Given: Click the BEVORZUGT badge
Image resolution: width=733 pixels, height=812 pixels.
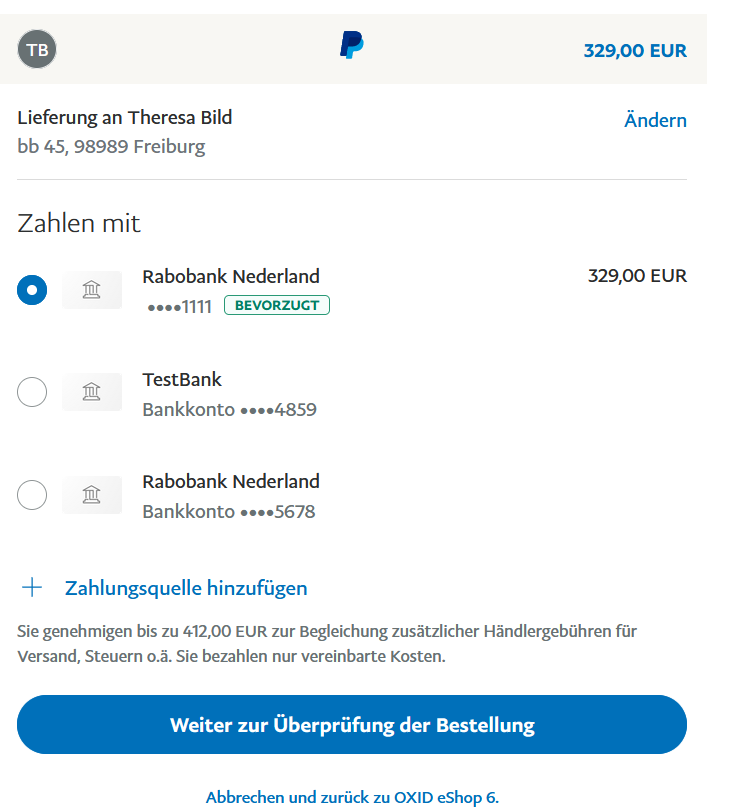Looking at the screenshot, I should pyautogui.click(x=277, y=305).
